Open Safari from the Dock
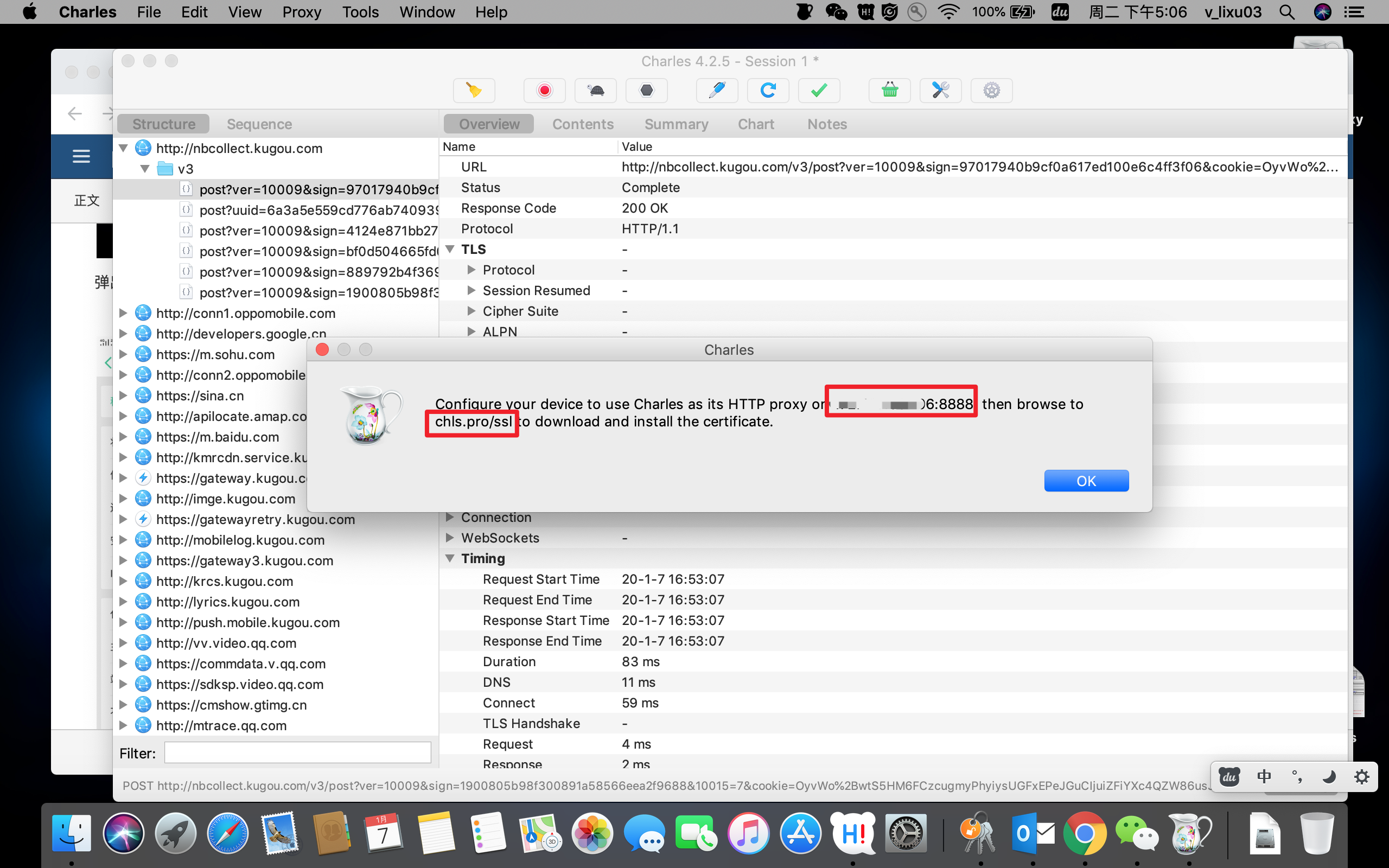1389x868 pixels. (228, 832)
